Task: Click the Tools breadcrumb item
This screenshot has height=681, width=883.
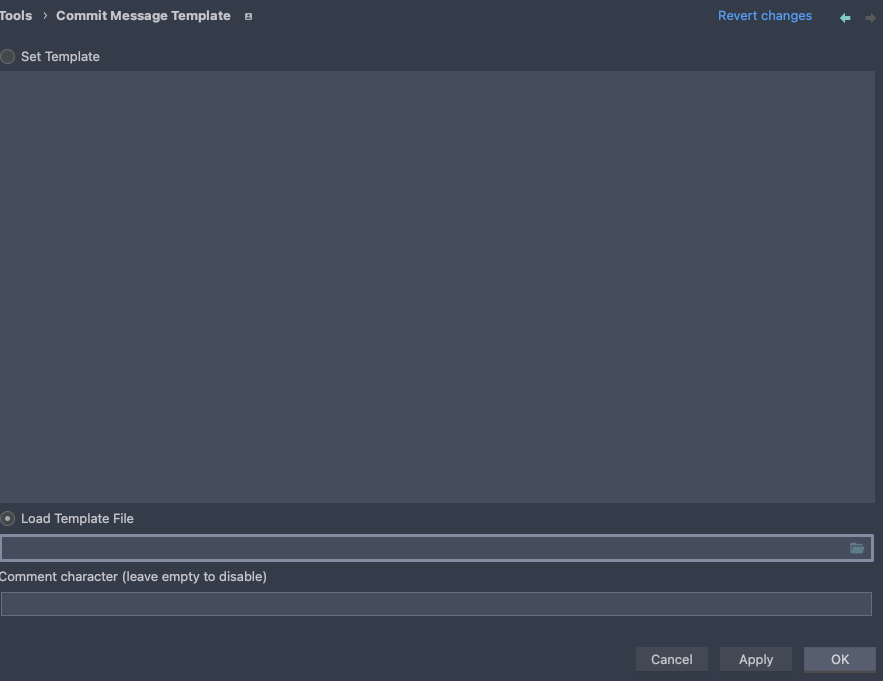Action: pyautogui.click(x=16, y=16)
